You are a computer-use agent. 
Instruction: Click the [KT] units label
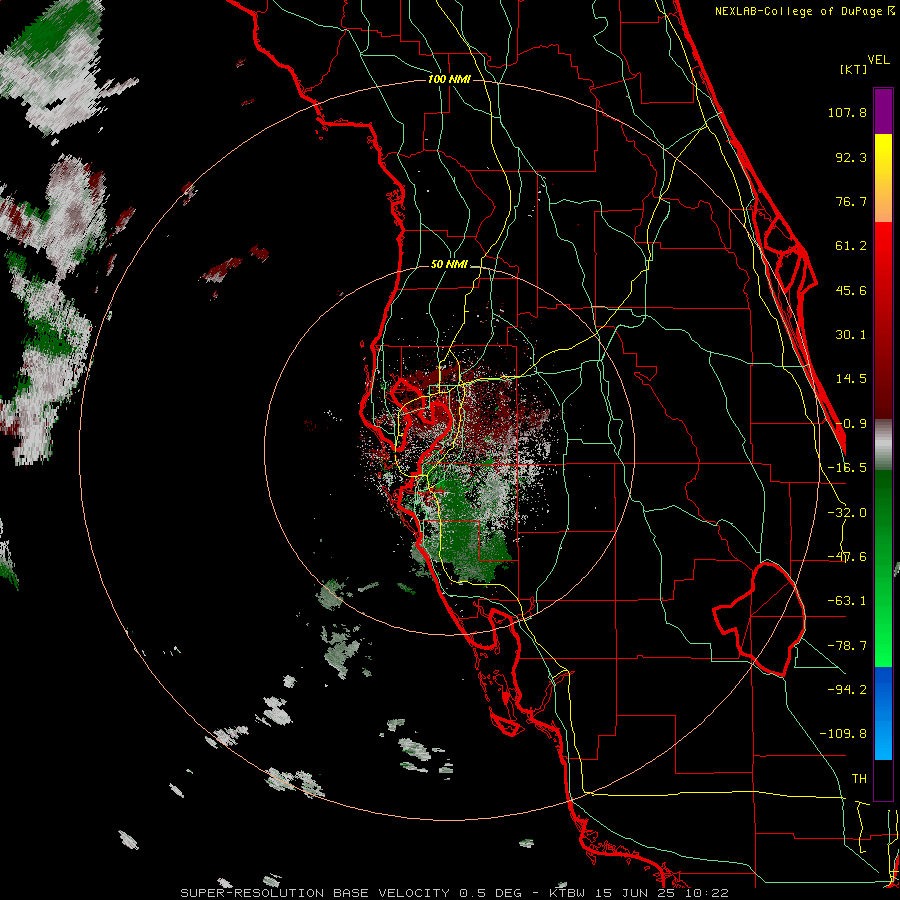point(854,69)
